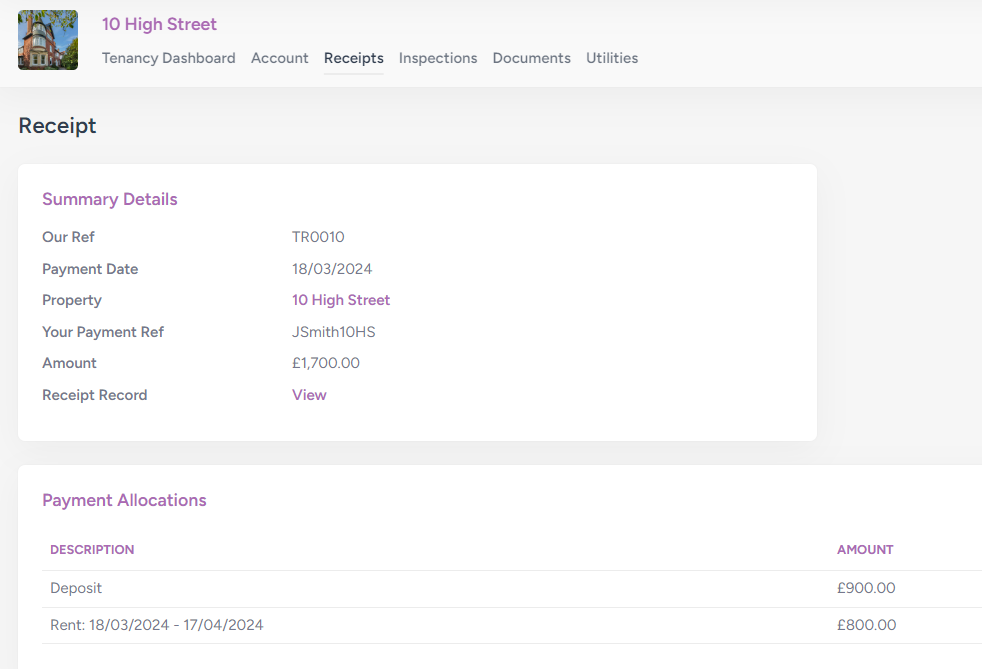The height and width of the screenshot is (669, 982).
Task: Click the TR0010 reference value
Action: [317, 237]
